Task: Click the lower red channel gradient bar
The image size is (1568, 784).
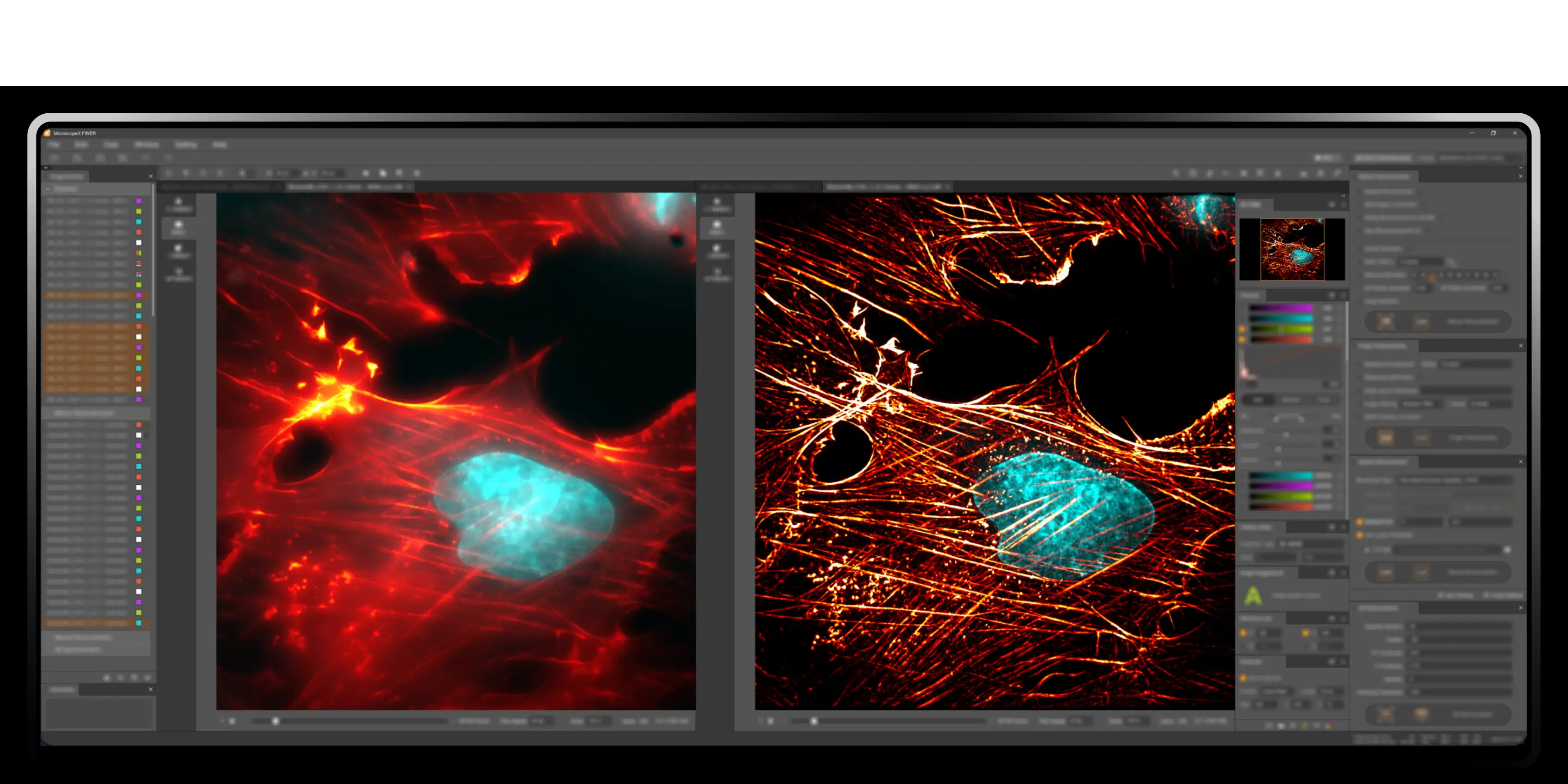Action: pyautogui.click(x=1281, y=507)
